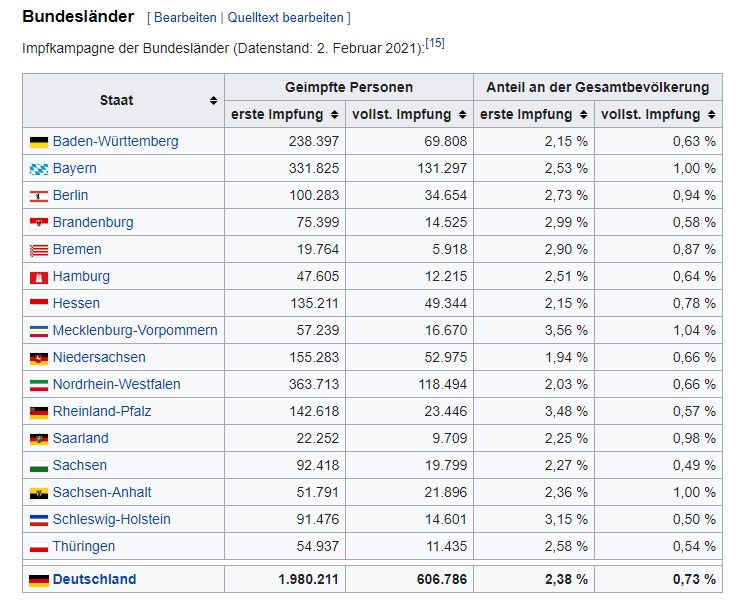Screen dimensions: 750x606
Task: Click the Bayern flag icon
Action: [39, 169]
